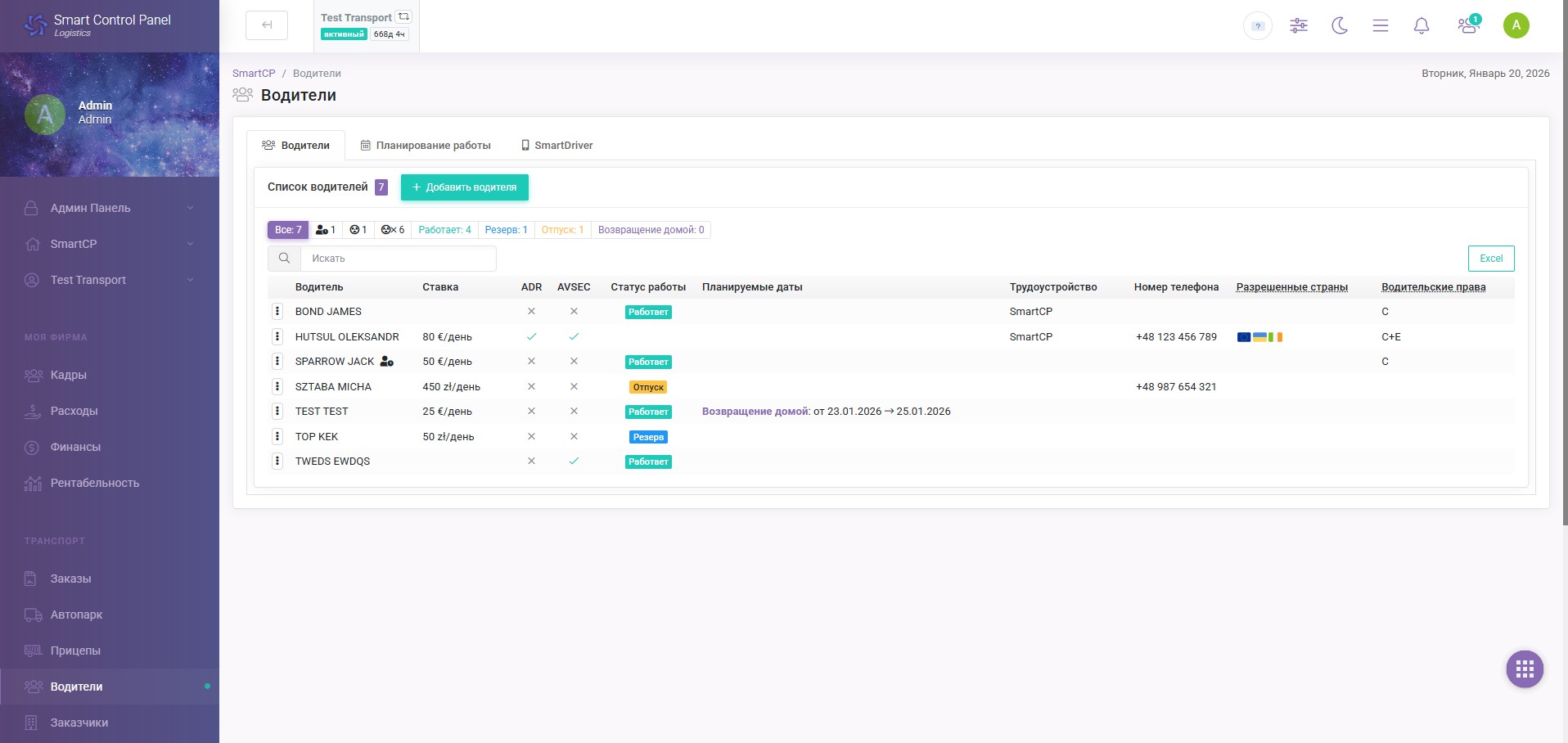Open Заказчики in the sidebar
This screenshot has width=1568, height=743.
click(110, 723)
